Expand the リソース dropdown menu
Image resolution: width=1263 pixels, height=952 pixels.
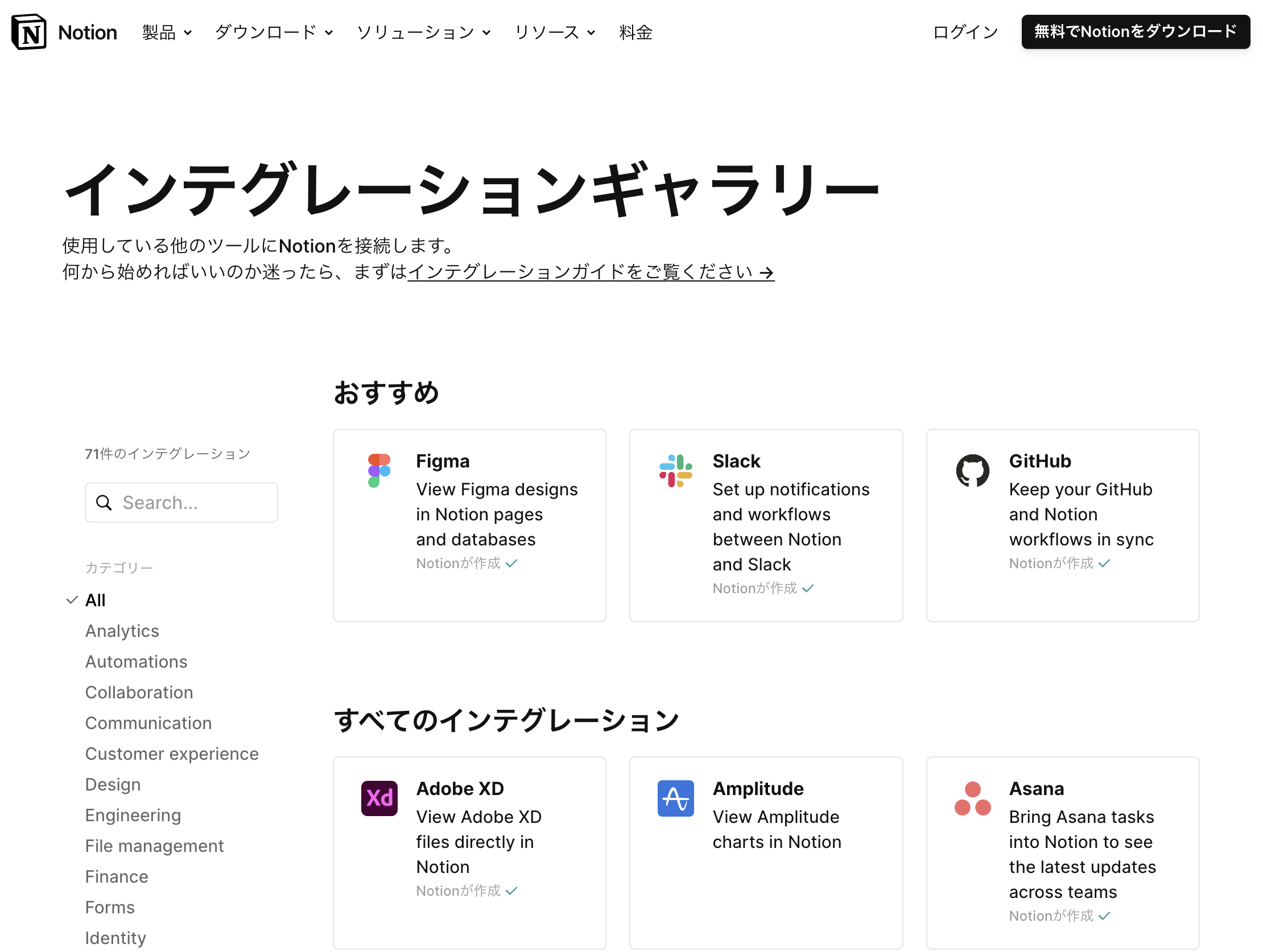point(555,32)
